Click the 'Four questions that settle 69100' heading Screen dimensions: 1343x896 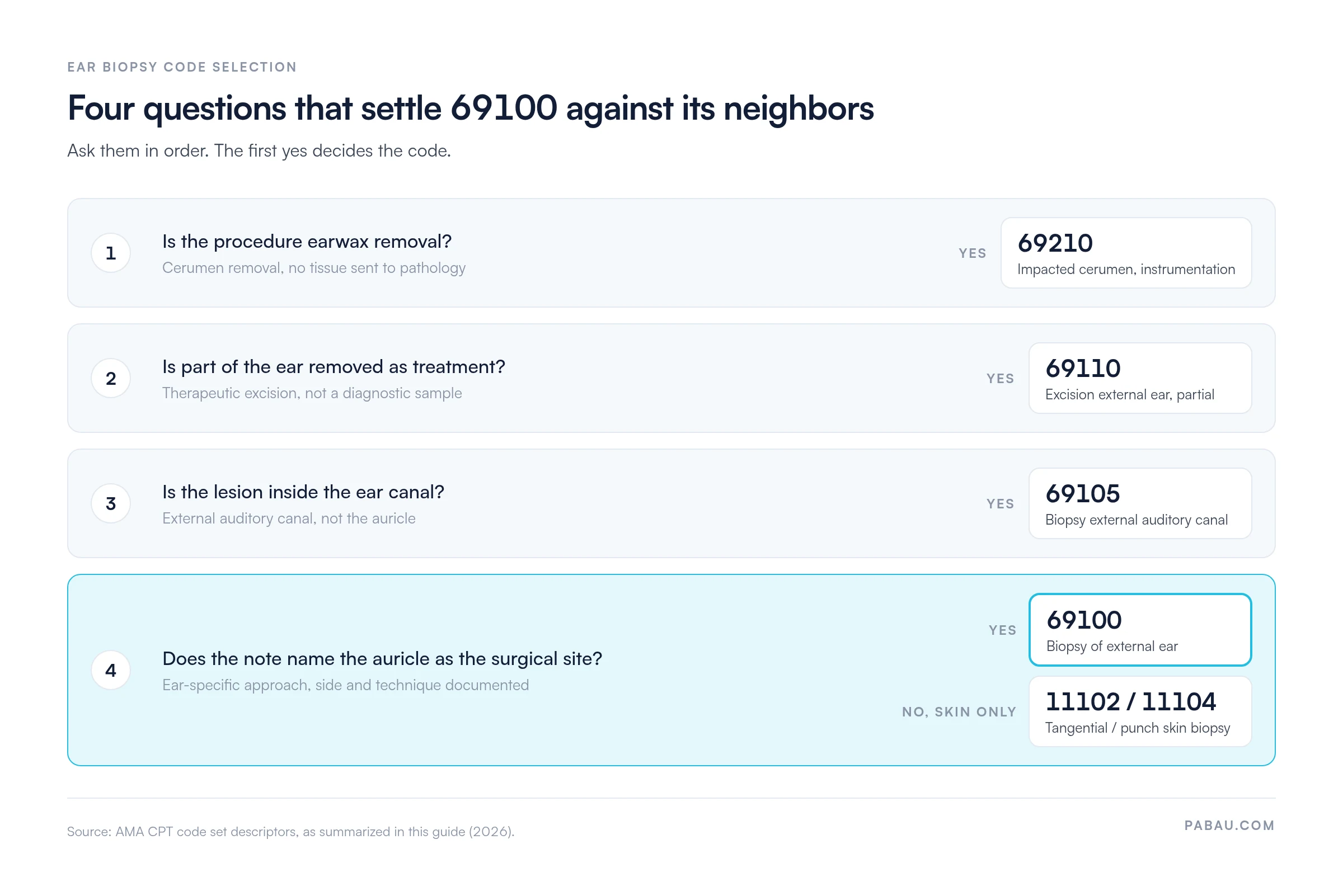click(470, 107)
